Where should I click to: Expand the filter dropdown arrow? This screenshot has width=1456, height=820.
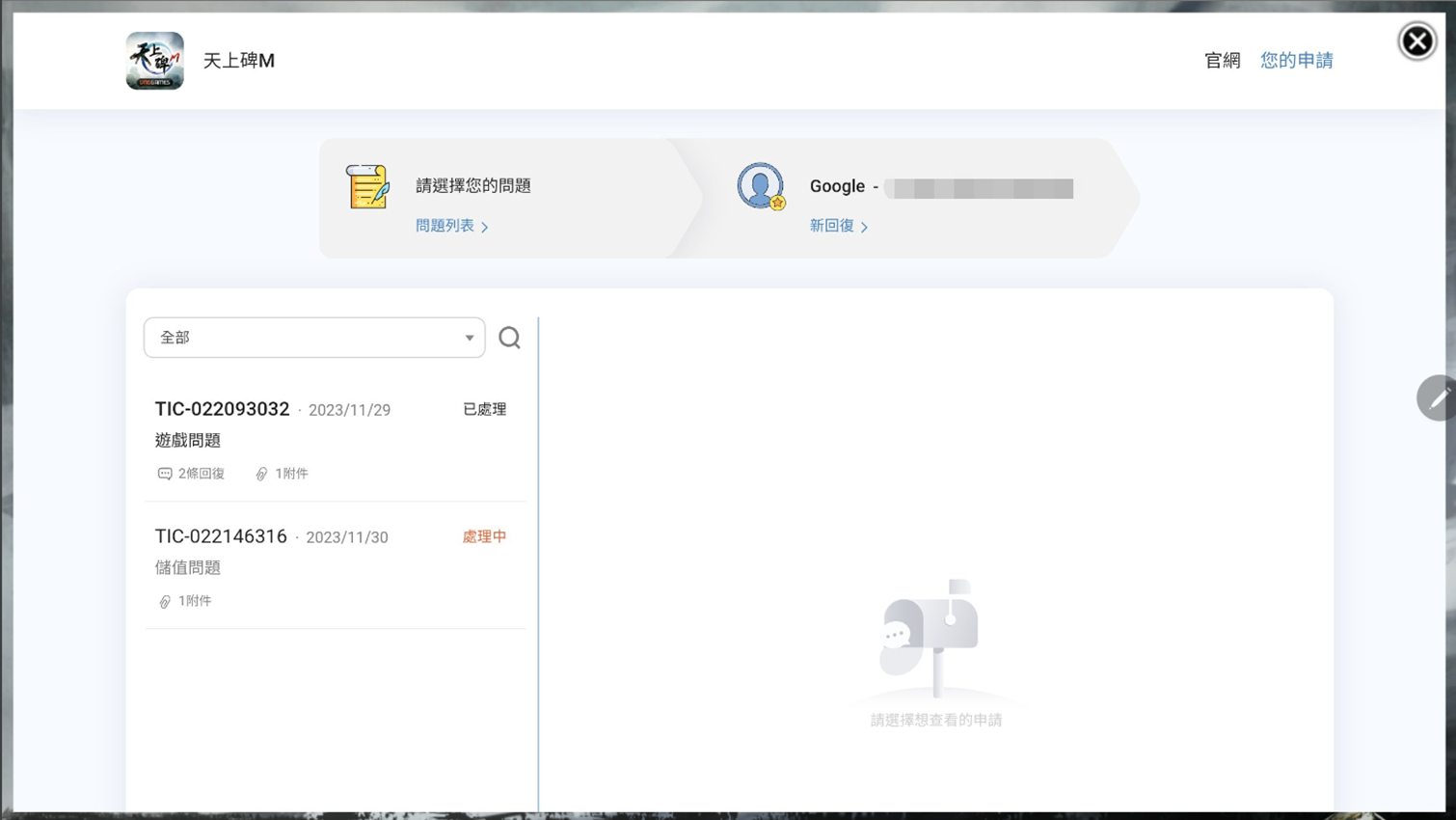(470, 338)
